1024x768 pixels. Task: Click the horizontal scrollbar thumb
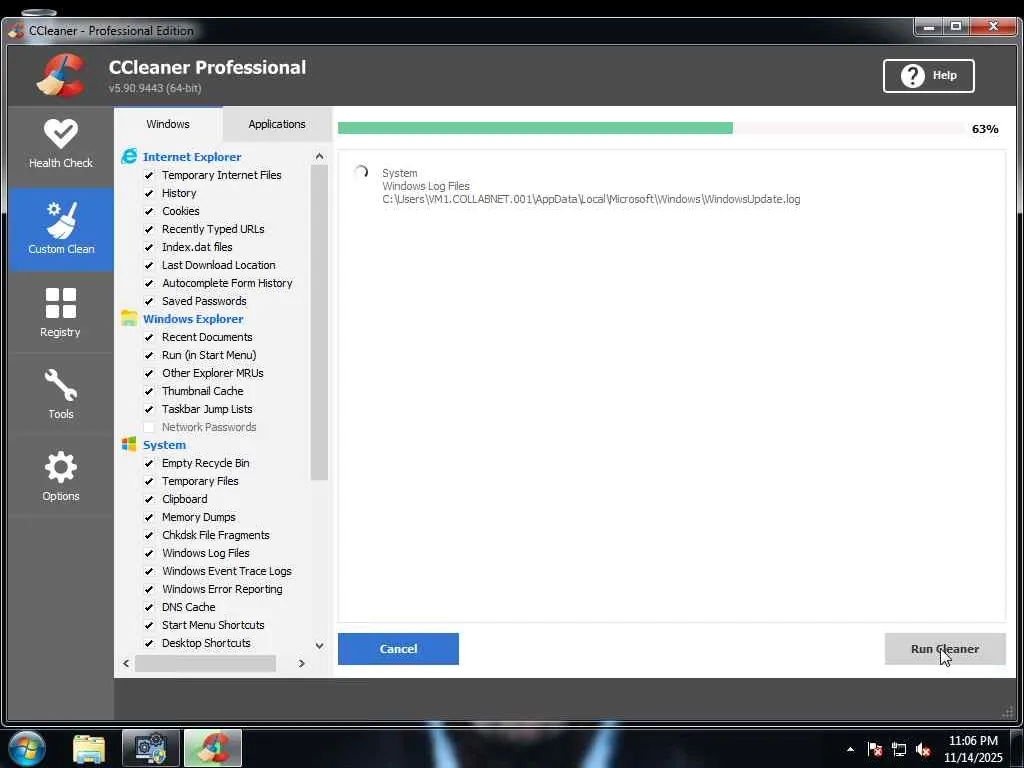click(205, 663)
